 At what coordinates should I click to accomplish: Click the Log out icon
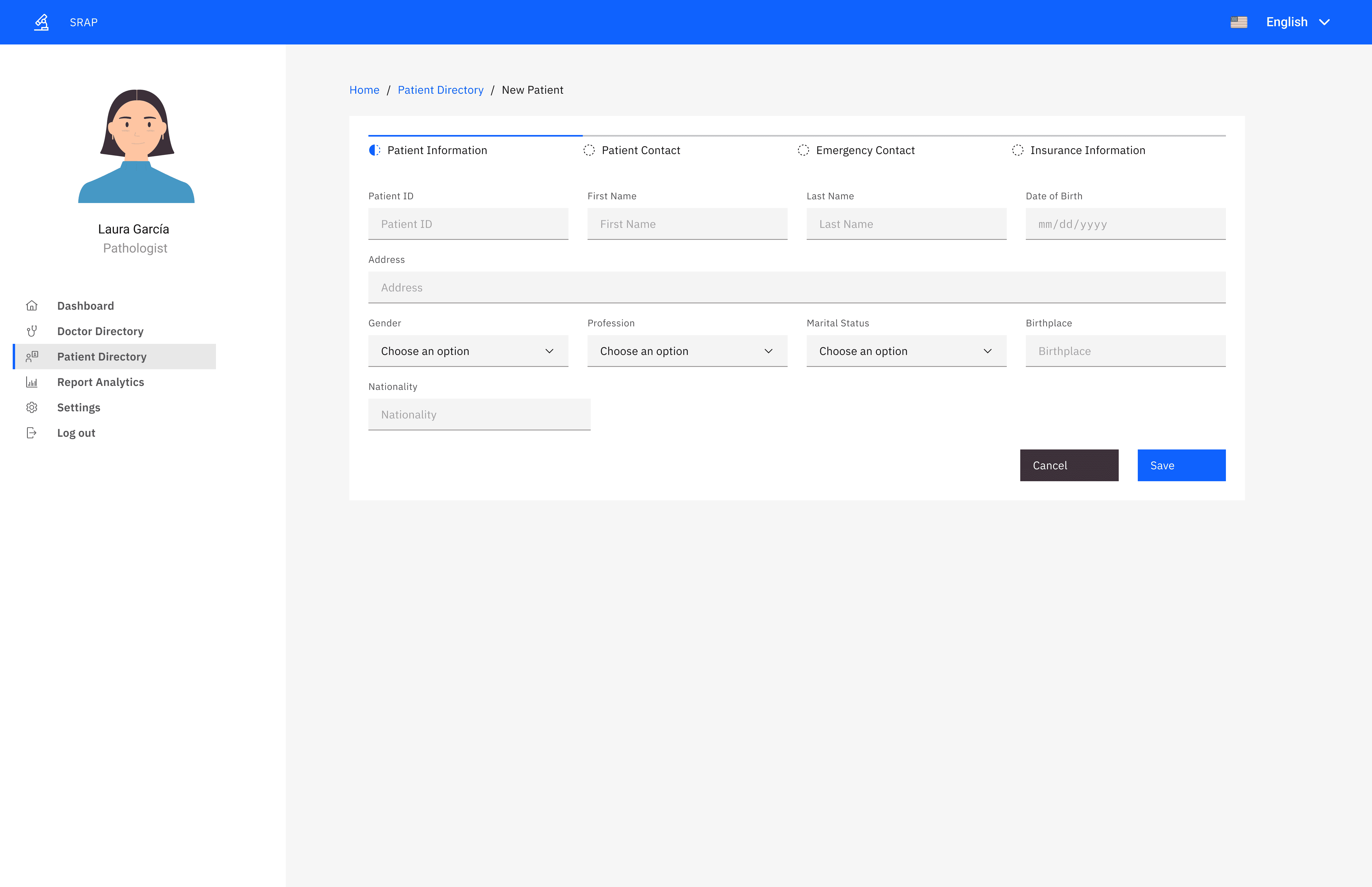point(32,433)
